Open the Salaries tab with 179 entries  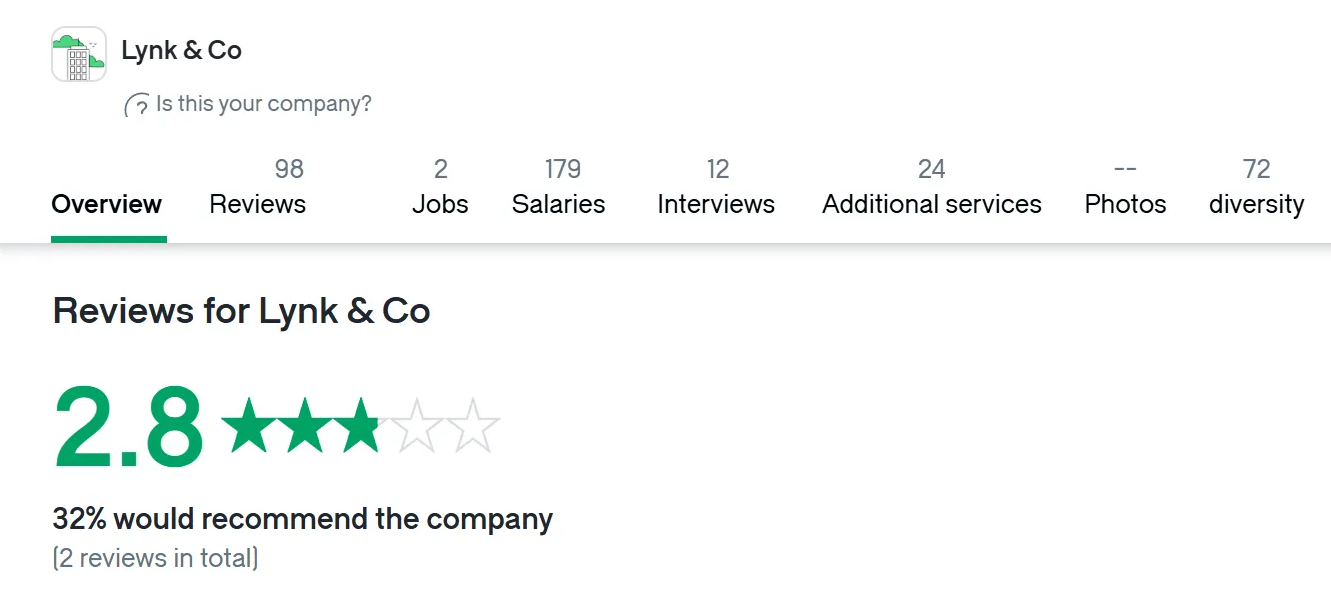(559, 187)
